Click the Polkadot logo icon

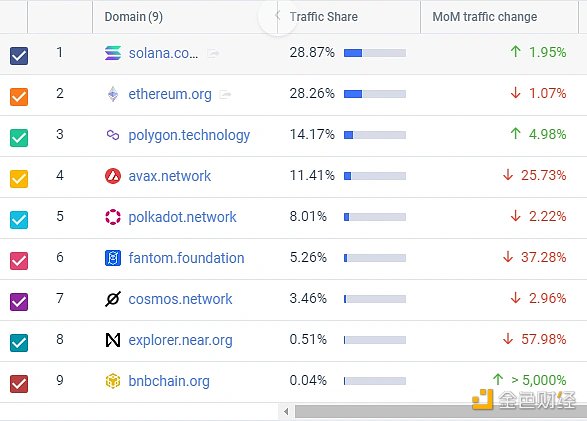tap(113, 217)
